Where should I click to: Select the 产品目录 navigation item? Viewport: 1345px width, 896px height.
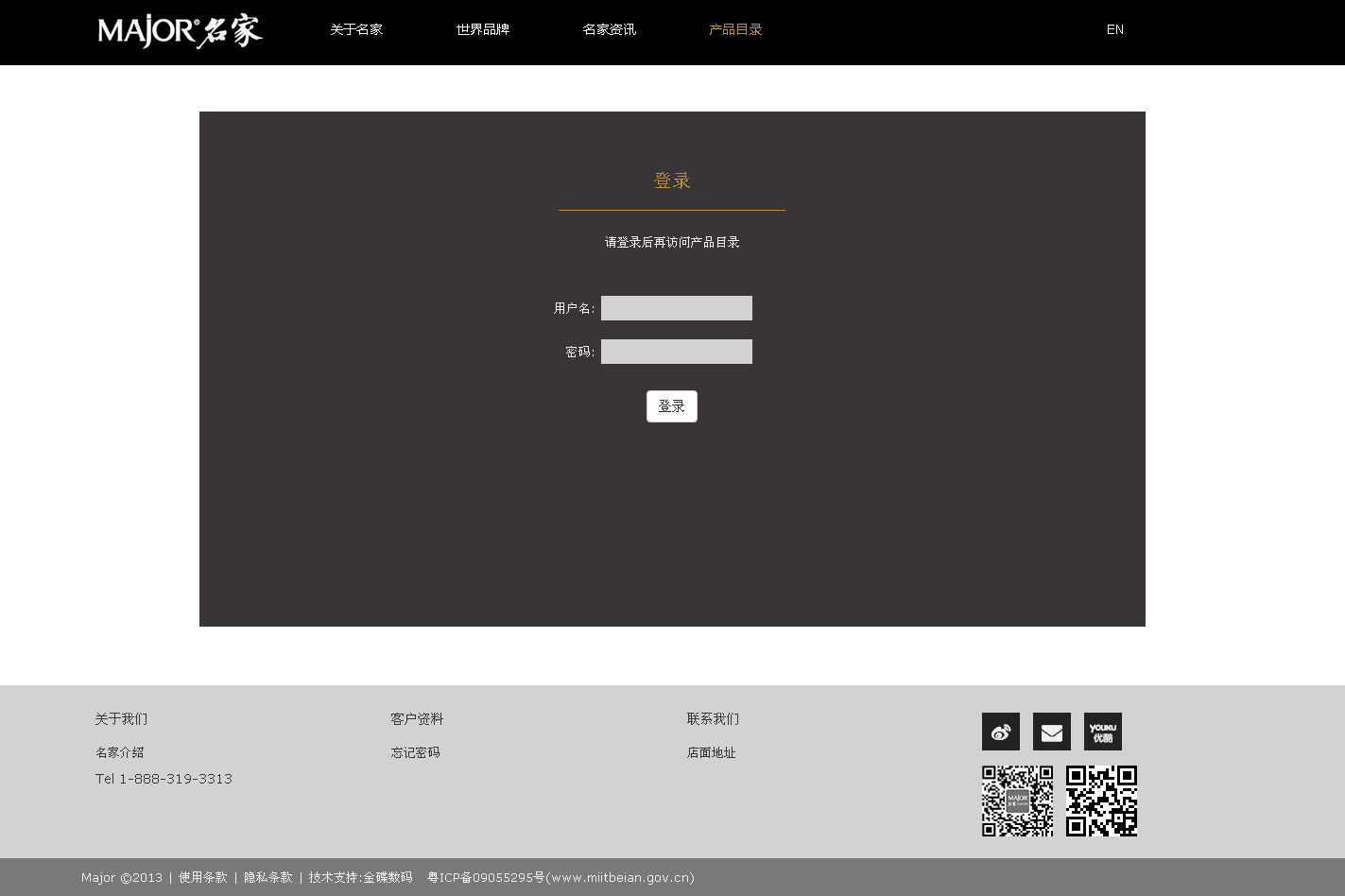[735, 30]
